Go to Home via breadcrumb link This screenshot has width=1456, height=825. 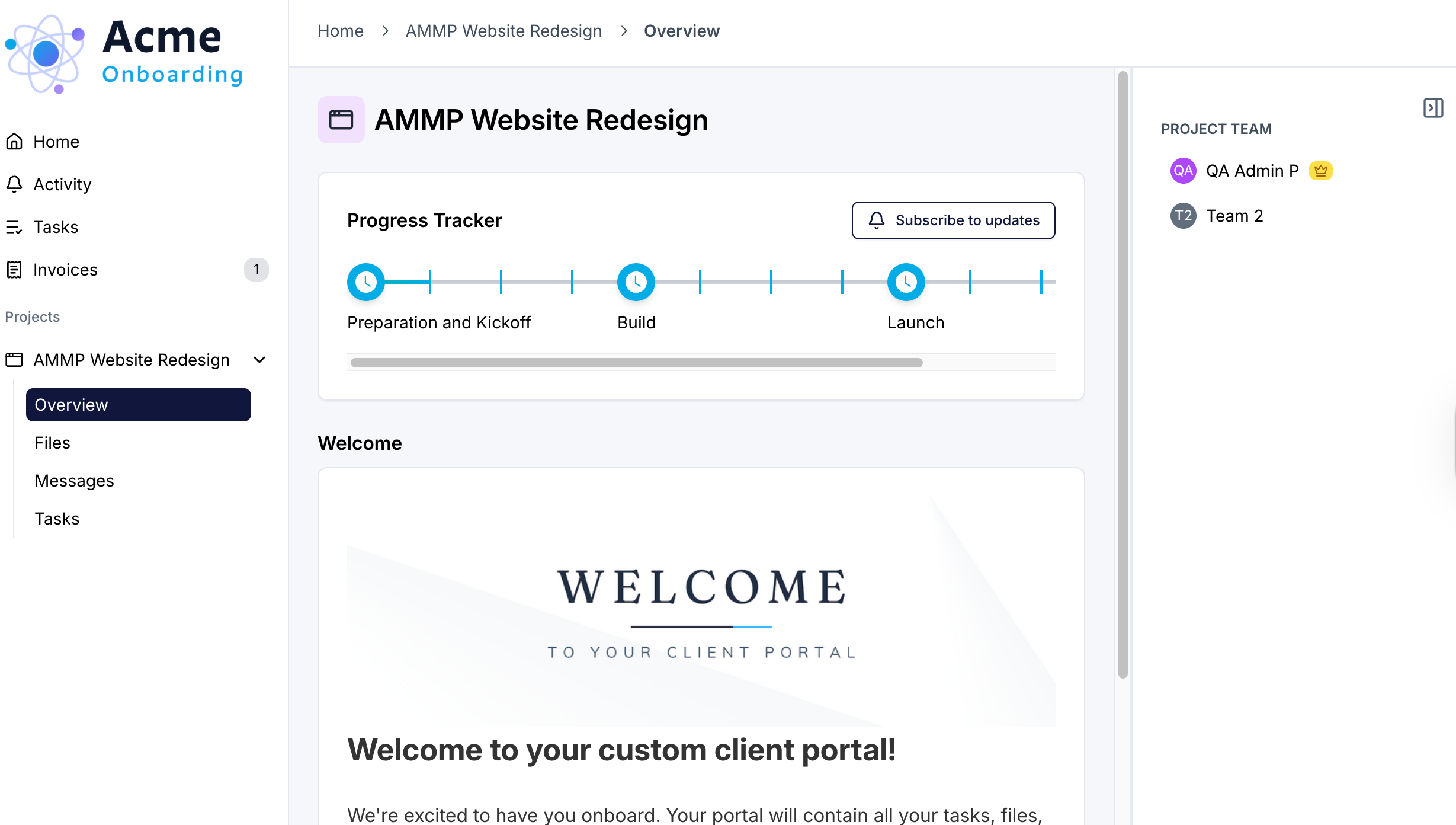(x=340, y=31)
